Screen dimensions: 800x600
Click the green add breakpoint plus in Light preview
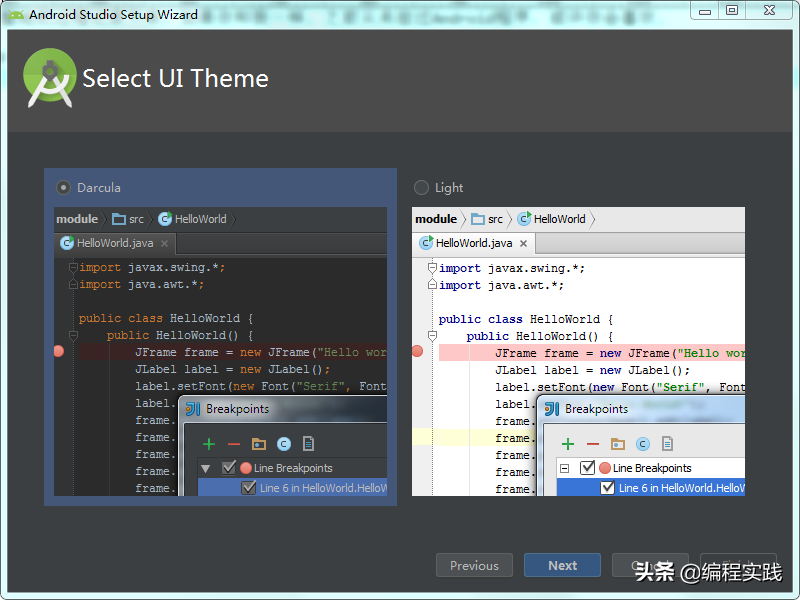pos(568,444)
